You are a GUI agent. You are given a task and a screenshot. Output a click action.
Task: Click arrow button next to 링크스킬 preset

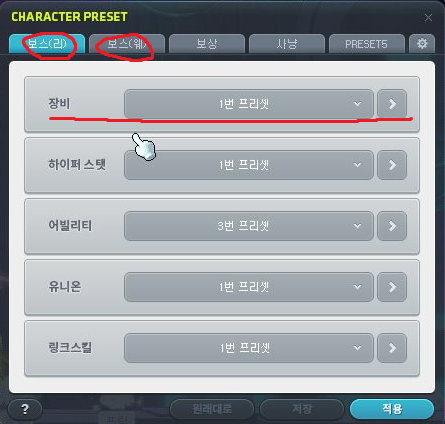coord(392,348)
